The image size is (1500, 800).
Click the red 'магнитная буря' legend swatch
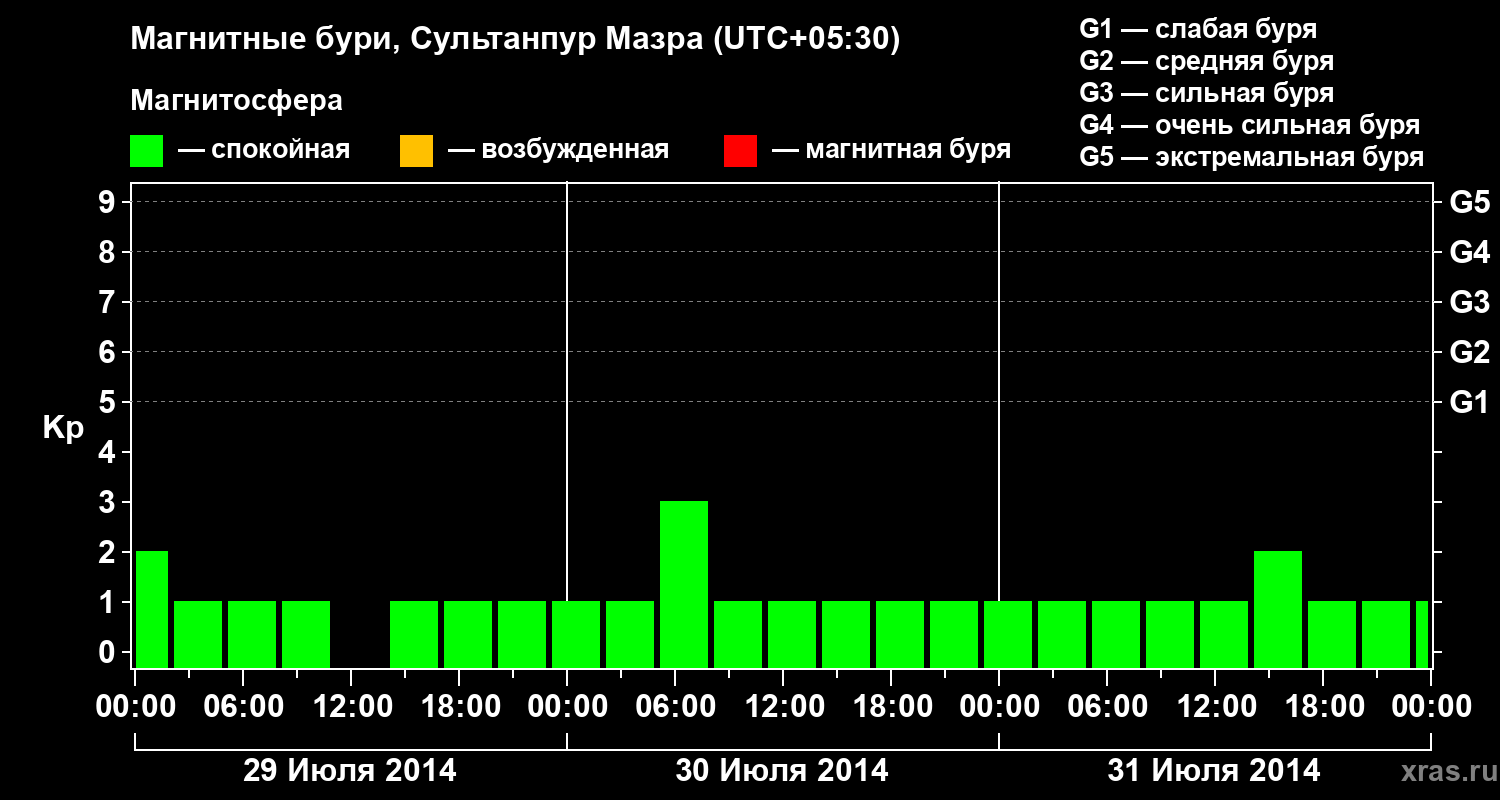pos(740,151)
